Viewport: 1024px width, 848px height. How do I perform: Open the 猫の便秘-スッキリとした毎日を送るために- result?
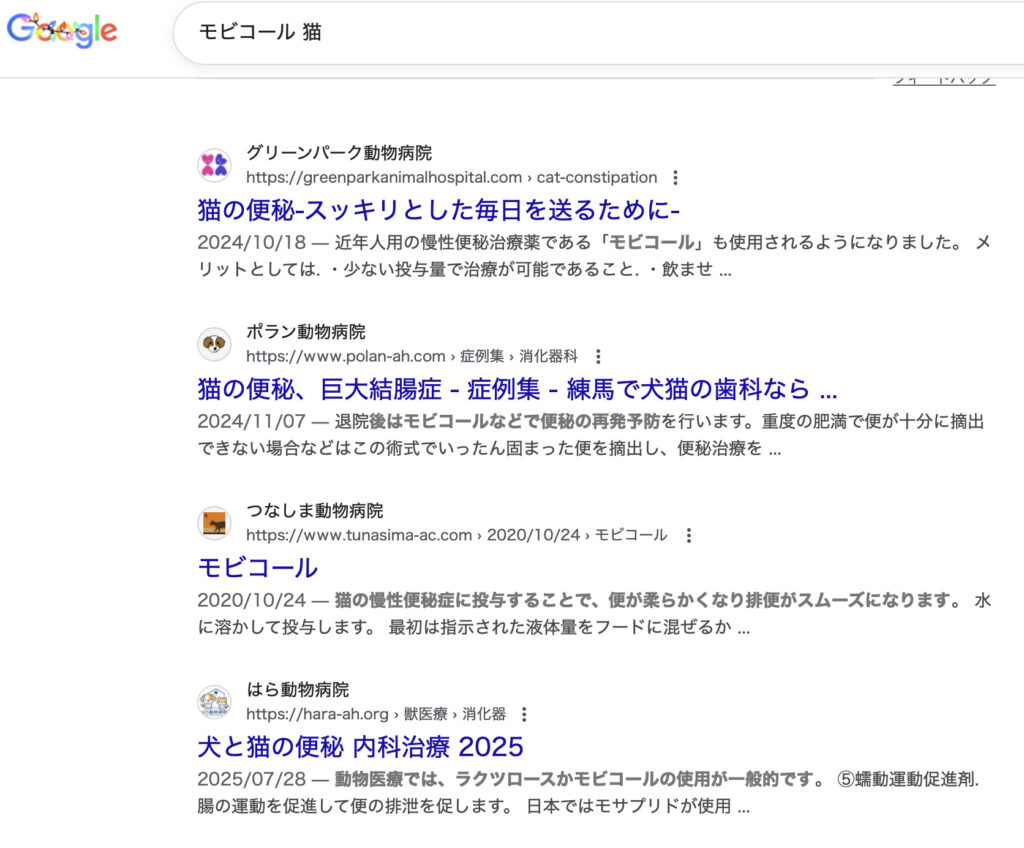coord(438,210)
